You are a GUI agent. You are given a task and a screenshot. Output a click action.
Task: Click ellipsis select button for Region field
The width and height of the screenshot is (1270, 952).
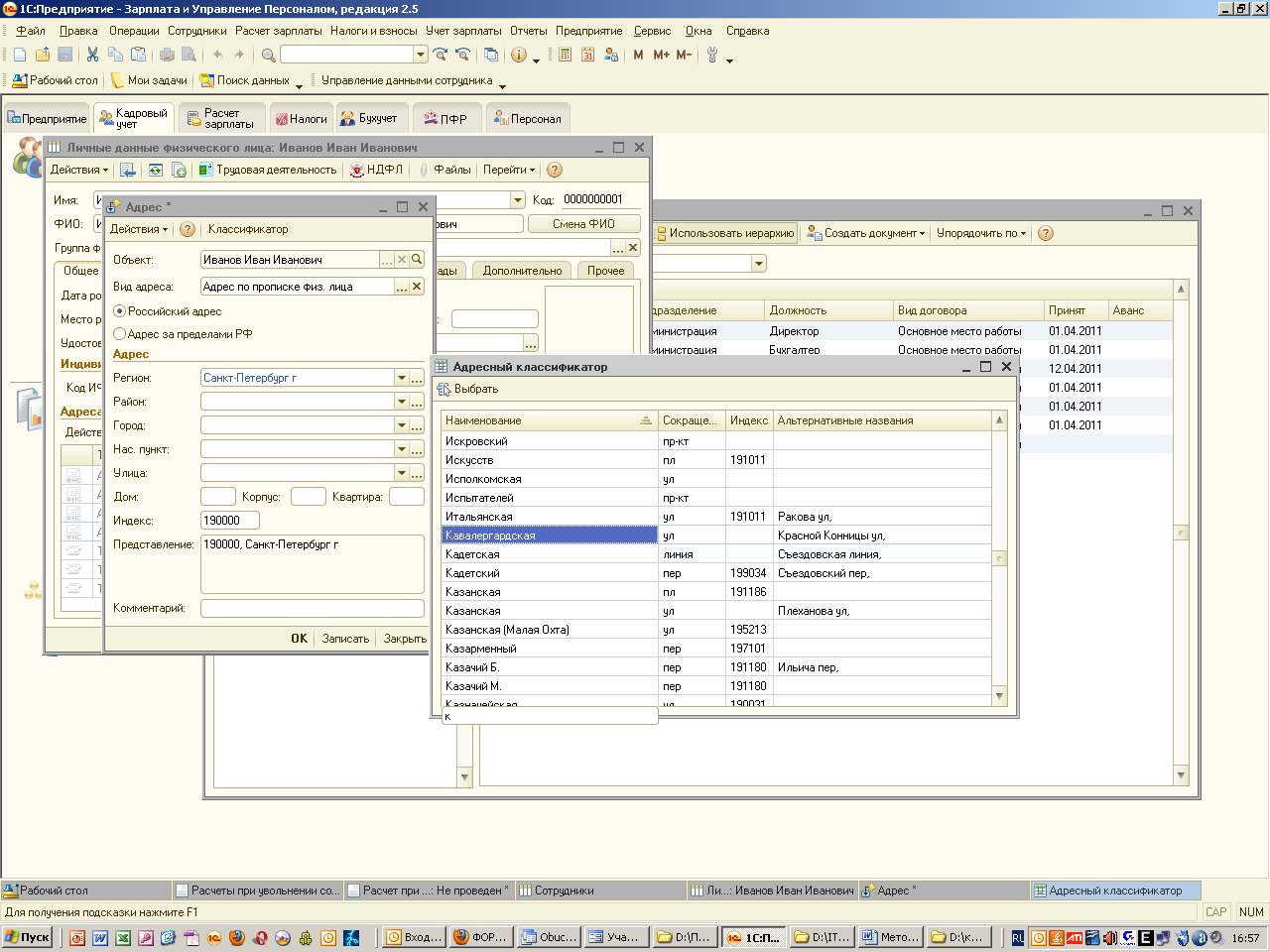coord(417,378)
